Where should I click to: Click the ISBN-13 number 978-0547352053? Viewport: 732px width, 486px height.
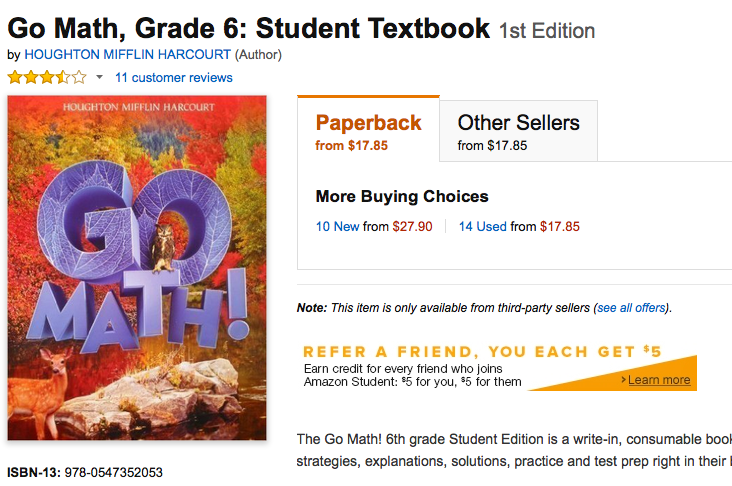[113, 472]
